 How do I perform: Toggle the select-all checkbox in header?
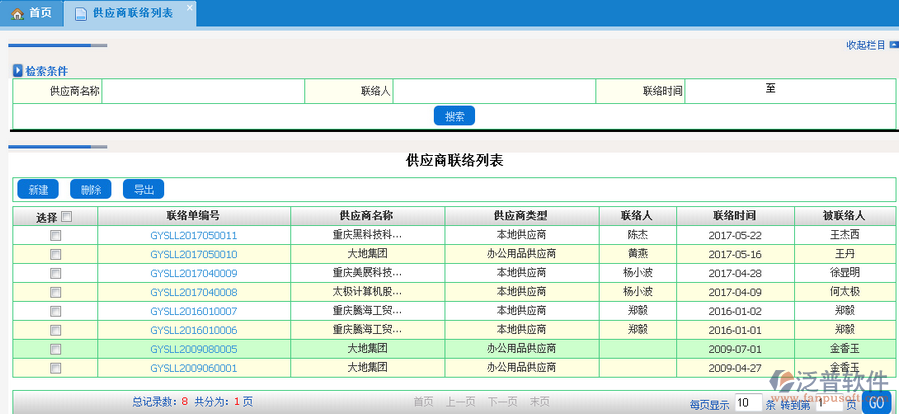coord(67,216)
